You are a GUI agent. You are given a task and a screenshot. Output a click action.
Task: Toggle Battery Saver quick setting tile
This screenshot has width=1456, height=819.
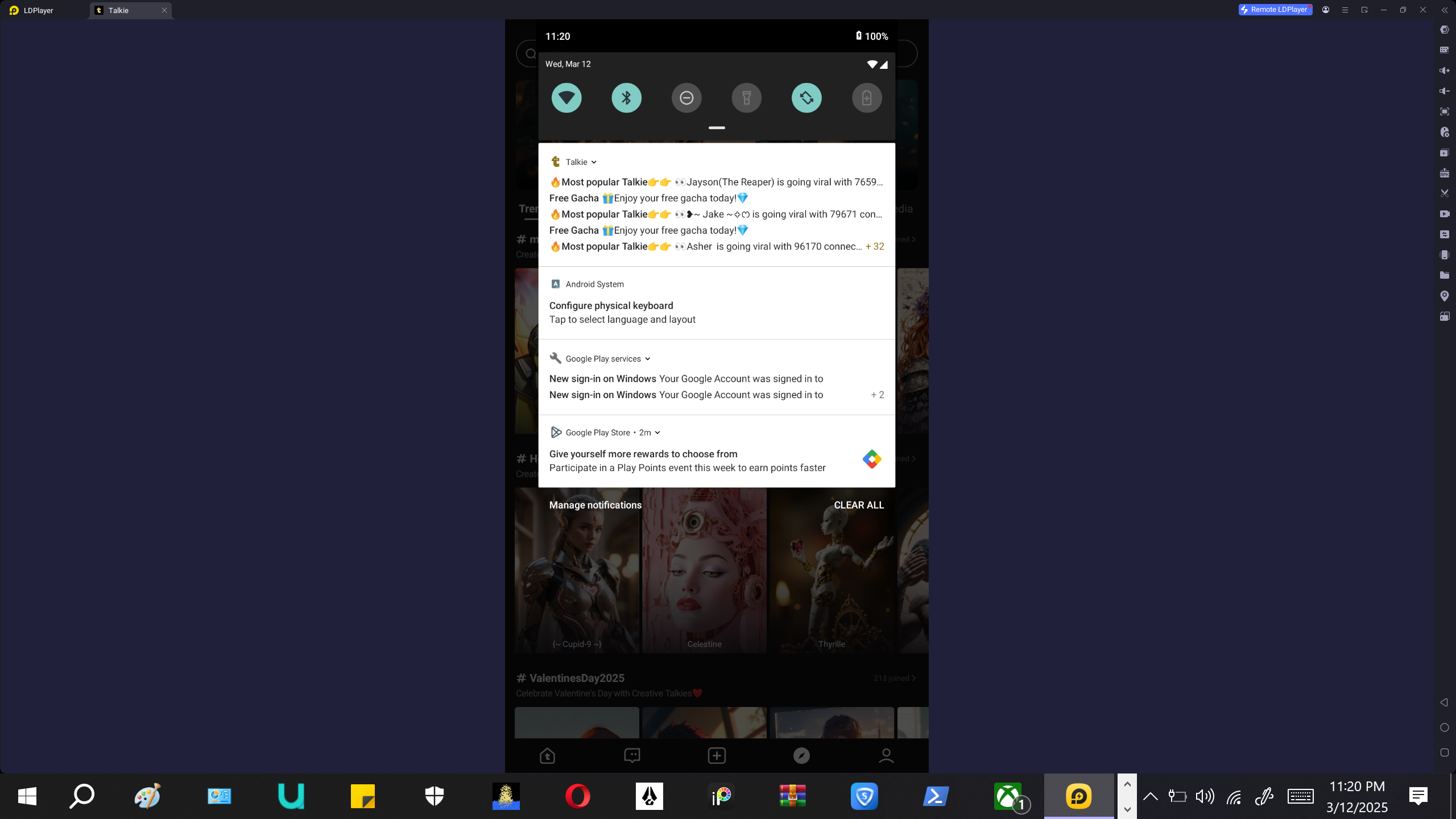pos(867,98)
